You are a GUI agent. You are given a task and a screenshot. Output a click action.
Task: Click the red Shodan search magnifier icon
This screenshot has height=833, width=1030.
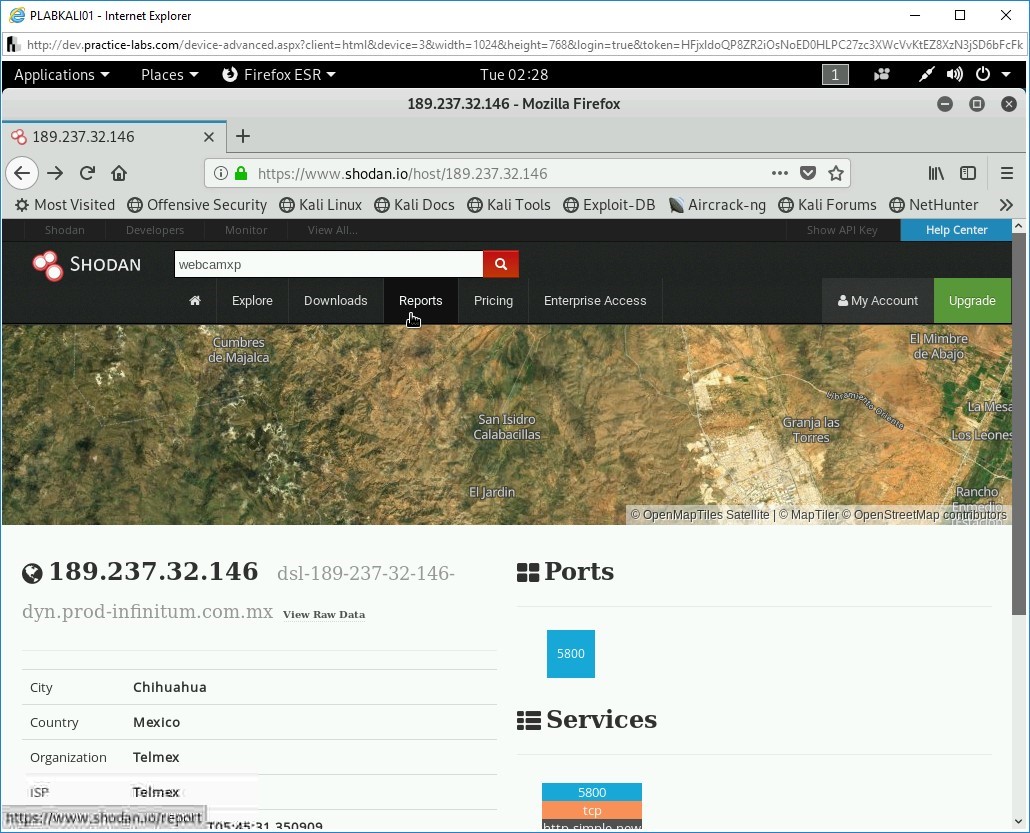tap(500, 264)
